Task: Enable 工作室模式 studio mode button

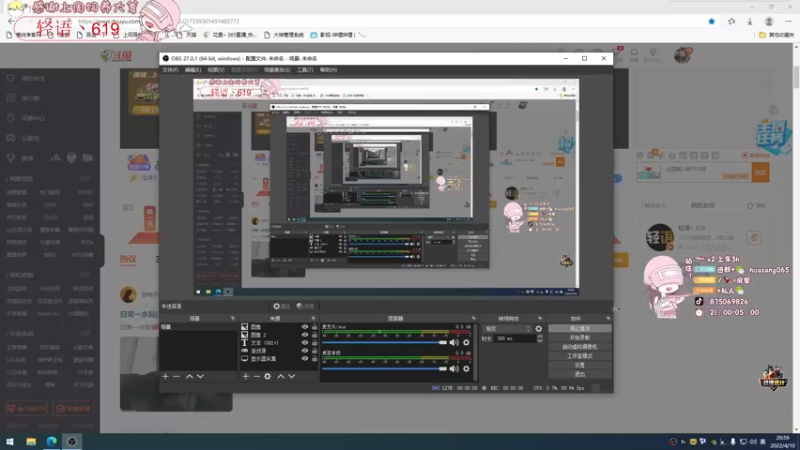Action: pyautogui.click(x=580, y=356)
